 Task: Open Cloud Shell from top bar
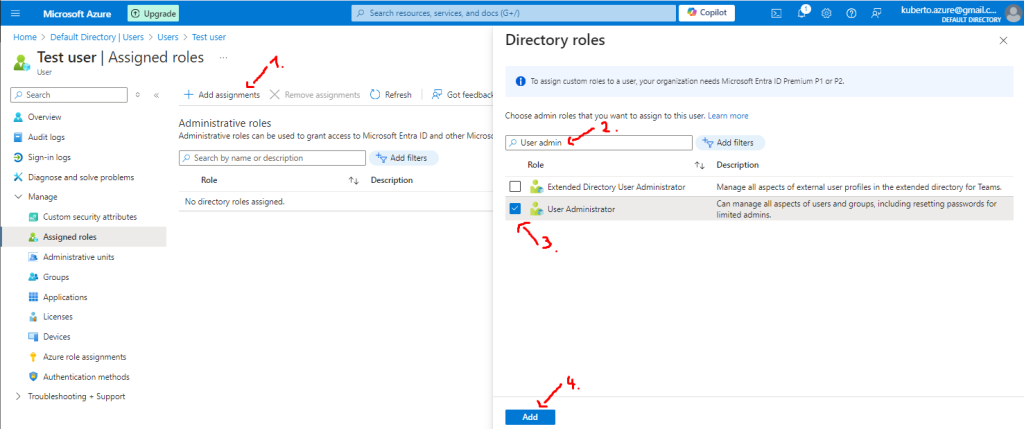click(x=776, y=13)
